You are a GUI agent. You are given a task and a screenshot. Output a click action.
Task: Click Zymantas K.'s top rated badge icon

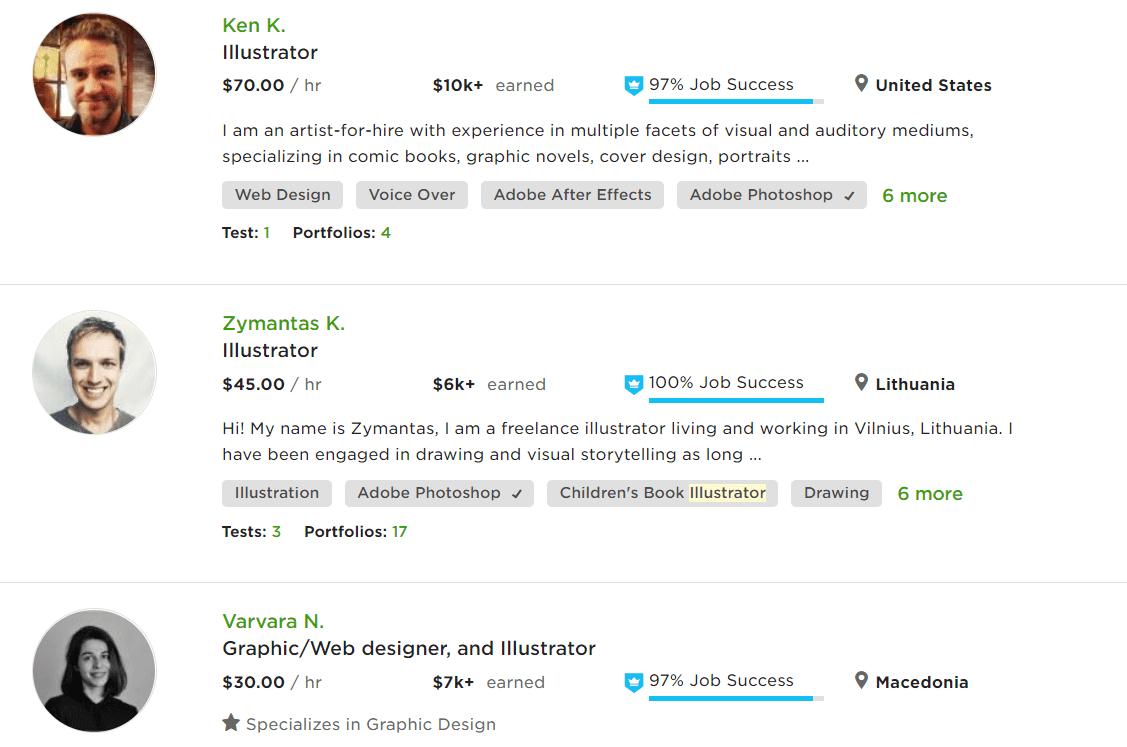[x=633, y=385]
